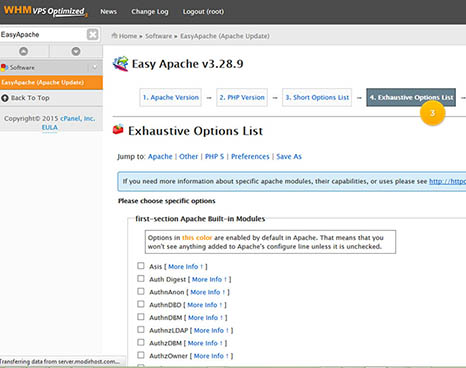Jump to the Save As section
The height and width of the screenshot is (368, 466).
pyautogui.click(x=289, y=157)
